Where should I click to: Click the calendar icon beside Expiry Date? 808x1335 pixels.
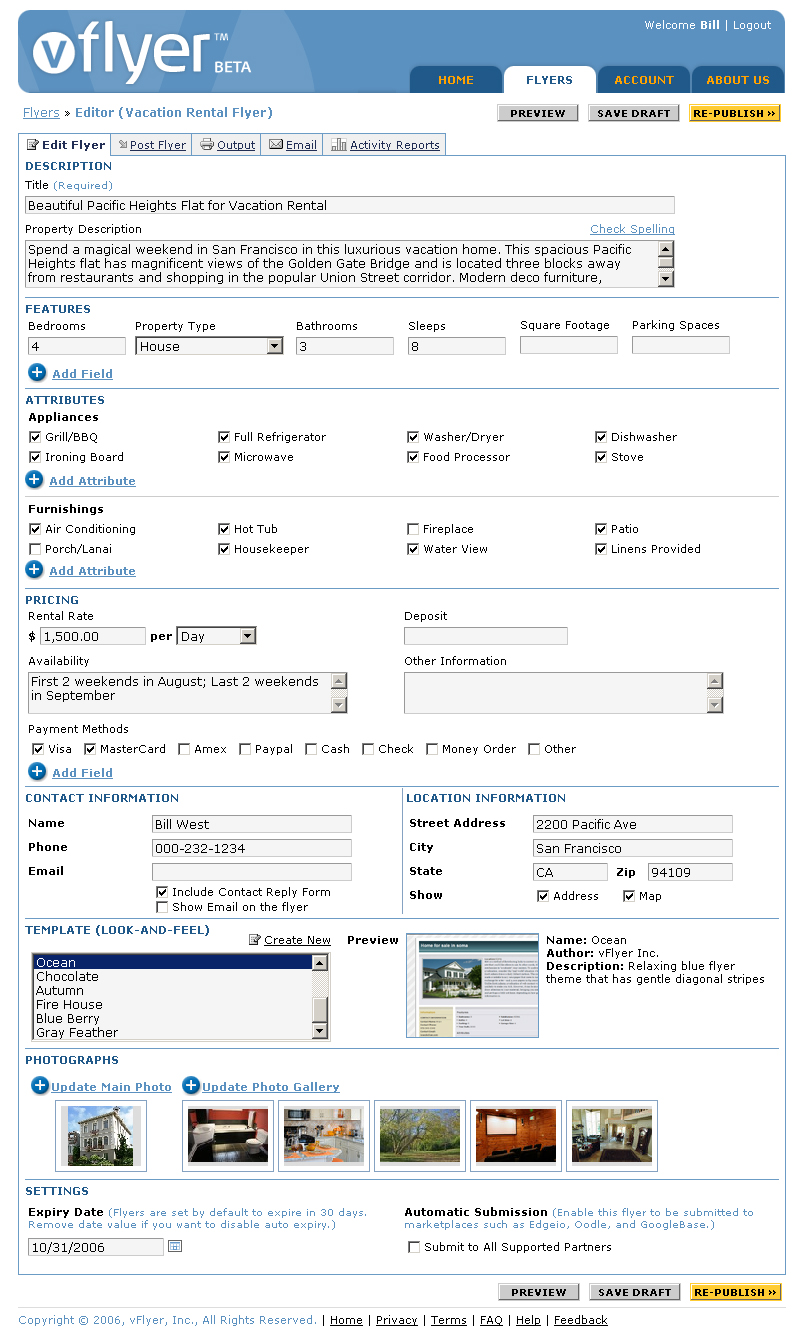coord(175,1246)
